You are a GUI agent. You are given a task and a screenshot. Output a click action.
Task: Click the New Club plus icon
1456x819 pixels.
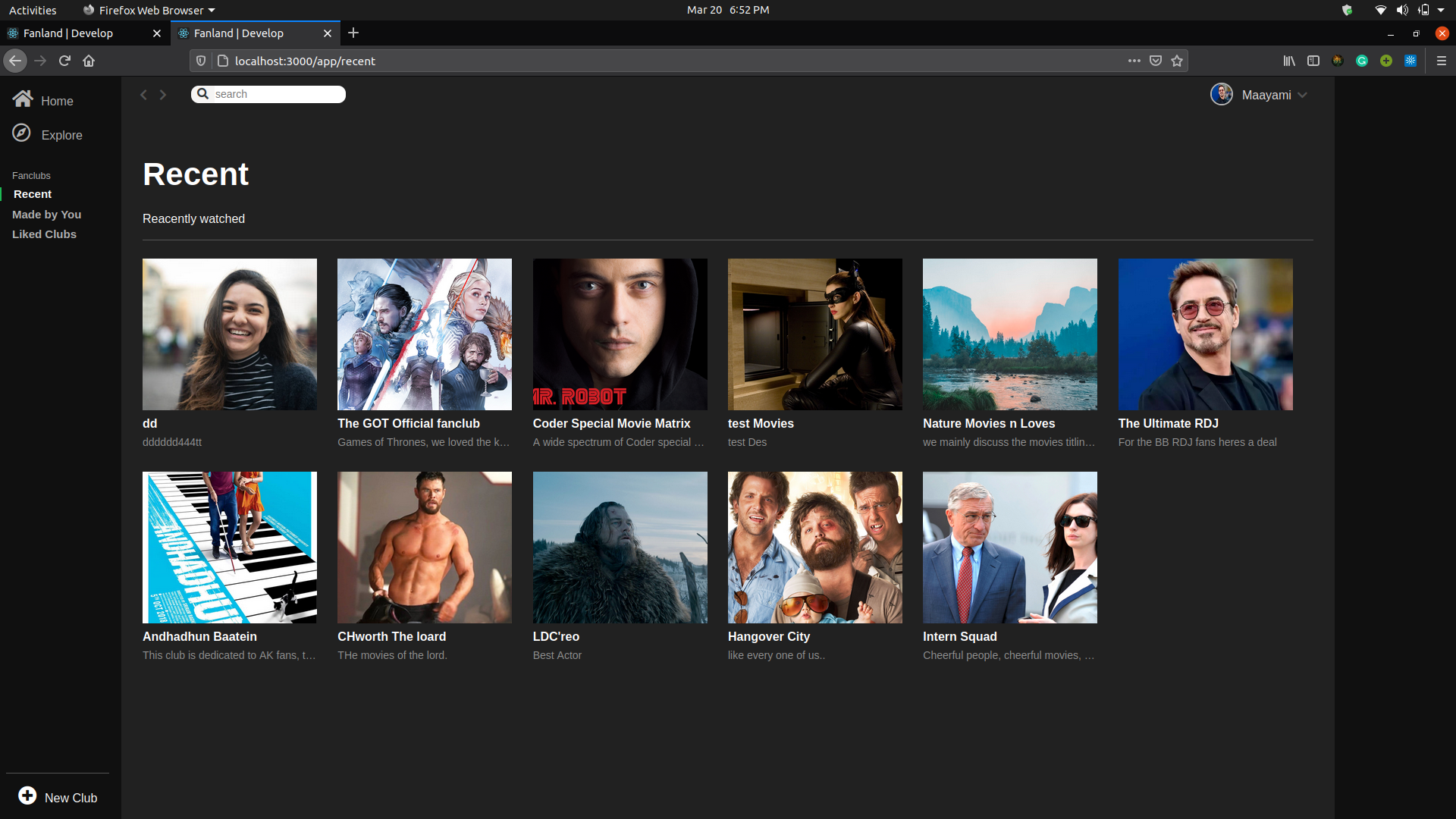27,796
